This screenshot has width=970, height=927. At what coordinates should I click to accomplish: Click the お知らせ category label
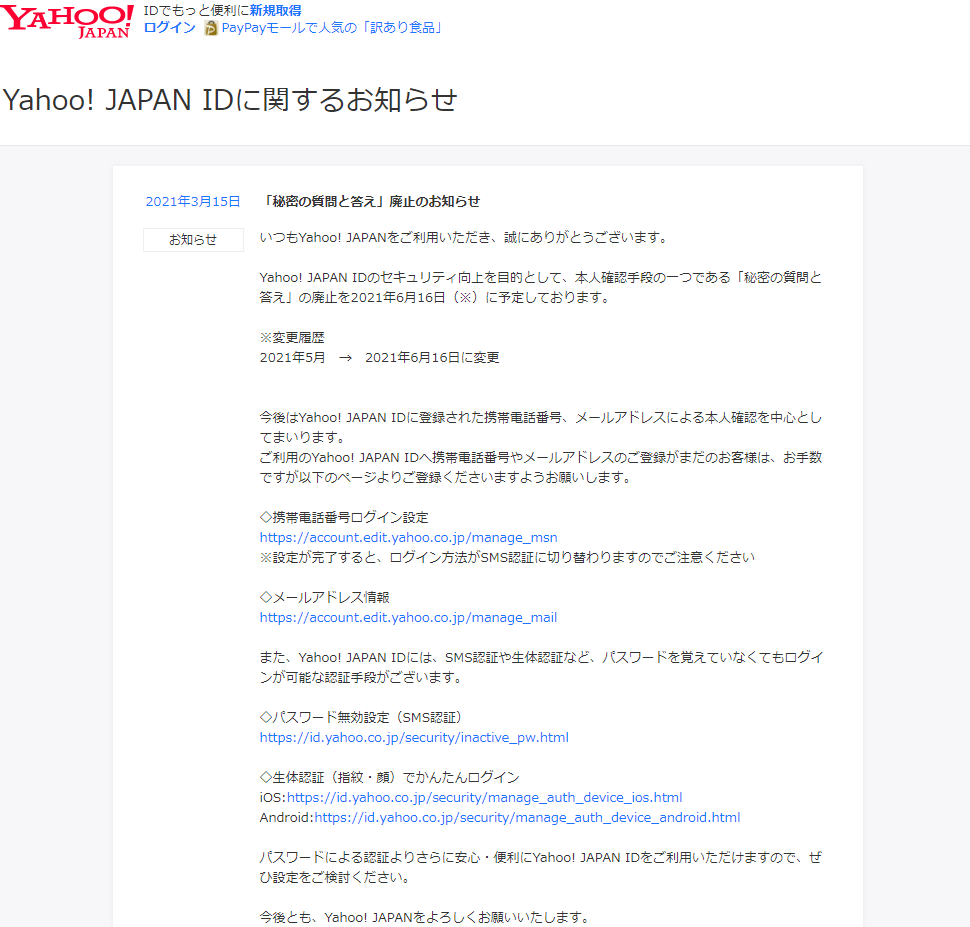(x=193, y=239)
